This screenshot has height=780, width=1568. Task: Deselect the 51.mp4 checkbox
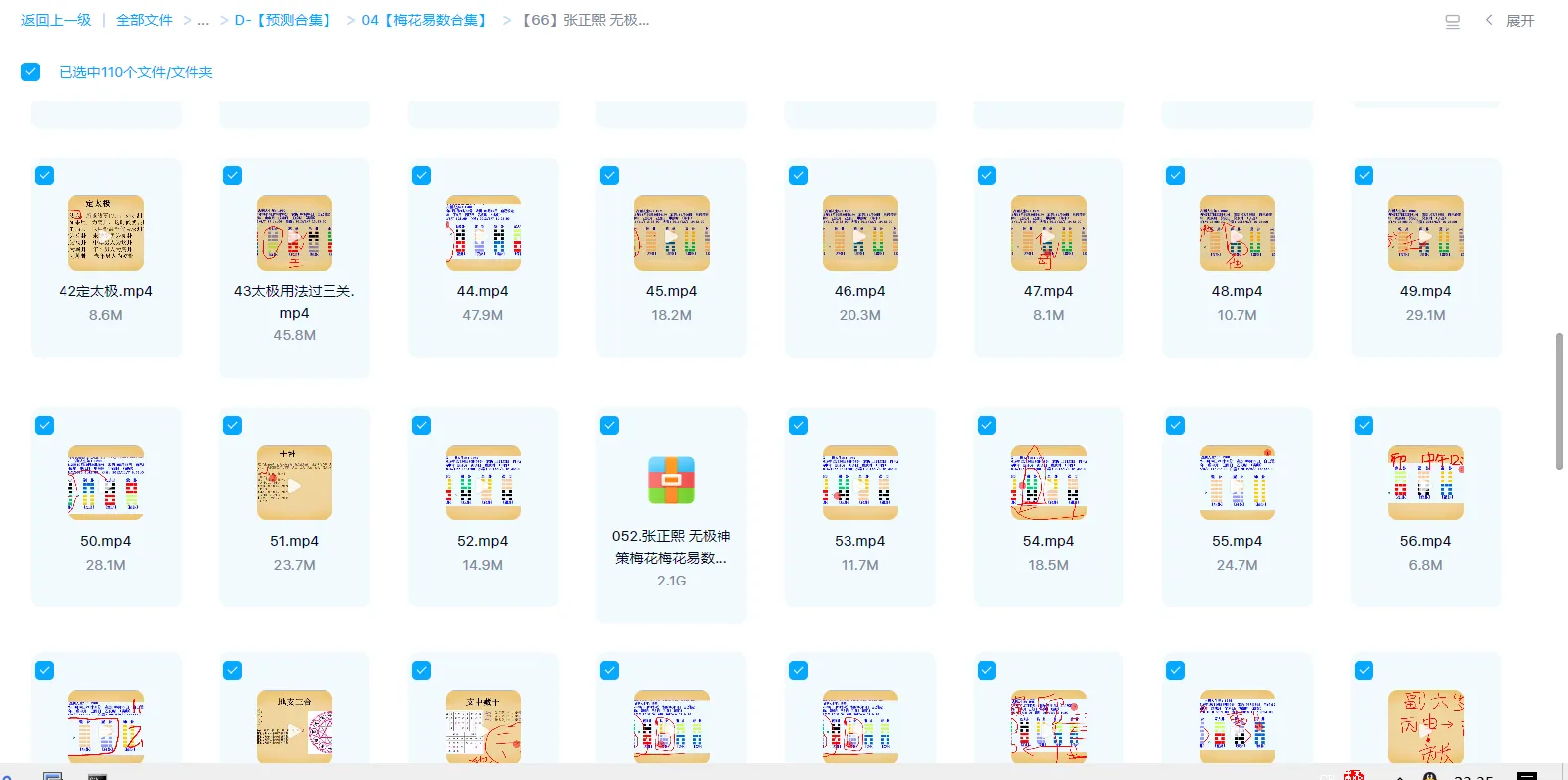coord(233,426)
